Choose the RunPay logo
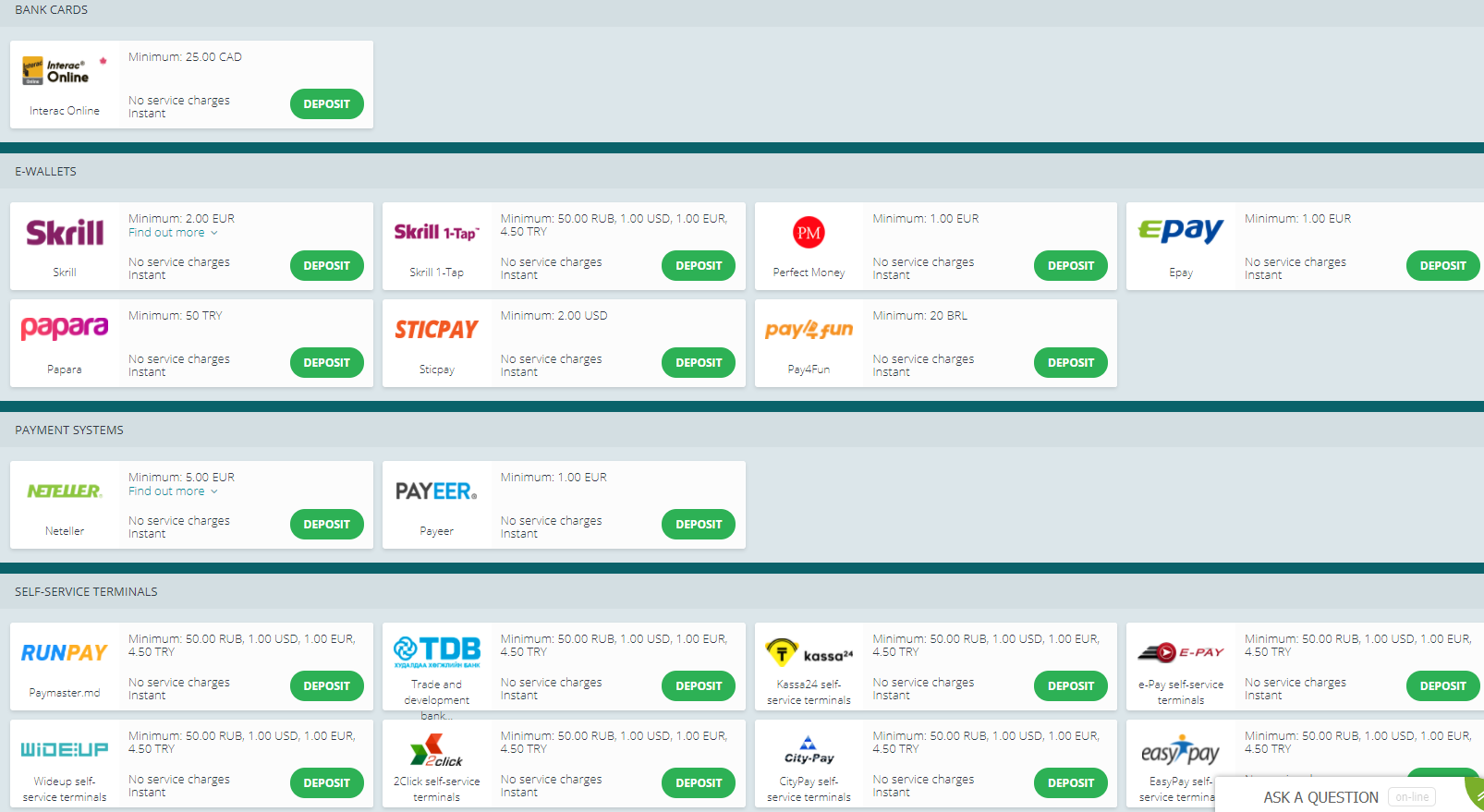 (65, 653)
